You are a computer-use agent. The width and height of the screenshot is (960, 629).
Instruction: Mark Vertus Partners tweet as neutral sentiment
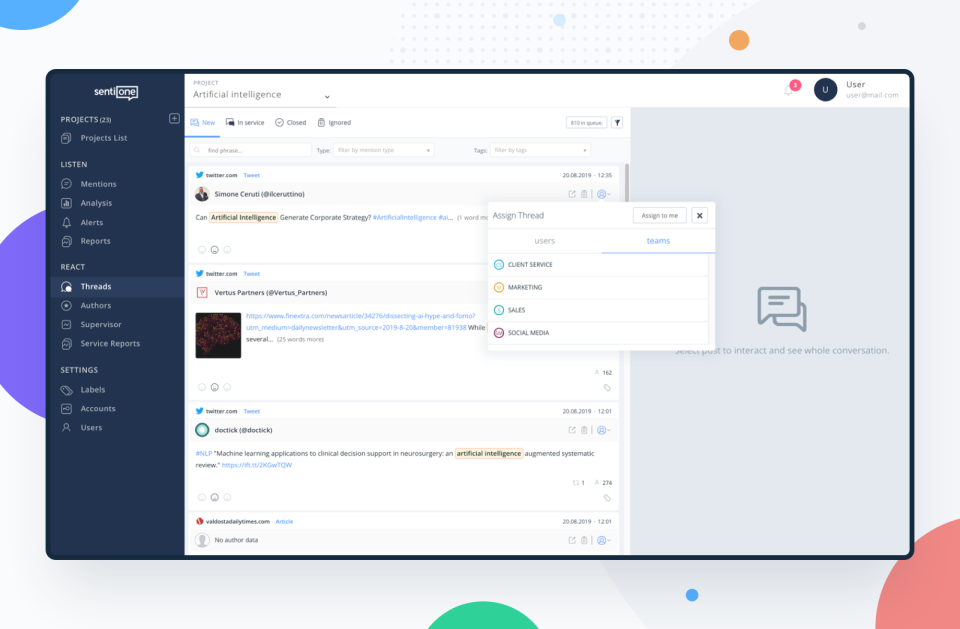214,387
